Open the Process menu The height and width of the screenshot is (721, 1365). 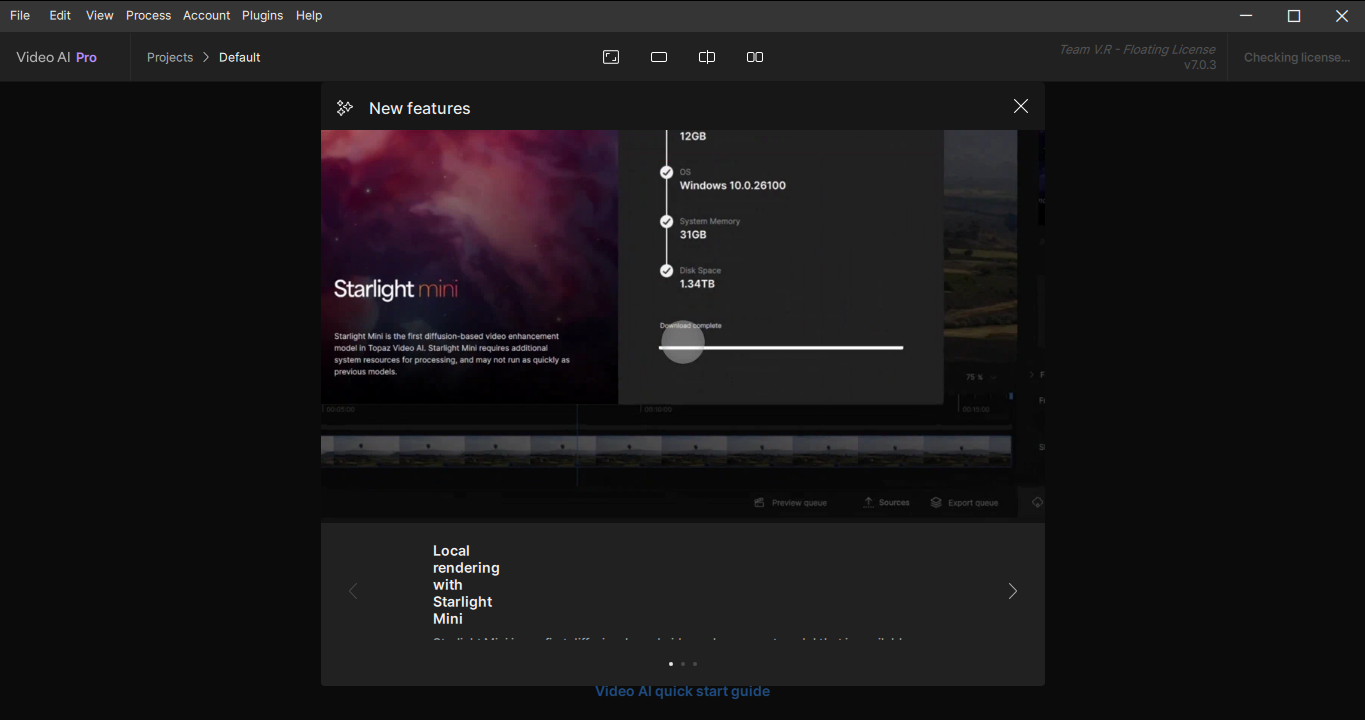tap(148, 15)
